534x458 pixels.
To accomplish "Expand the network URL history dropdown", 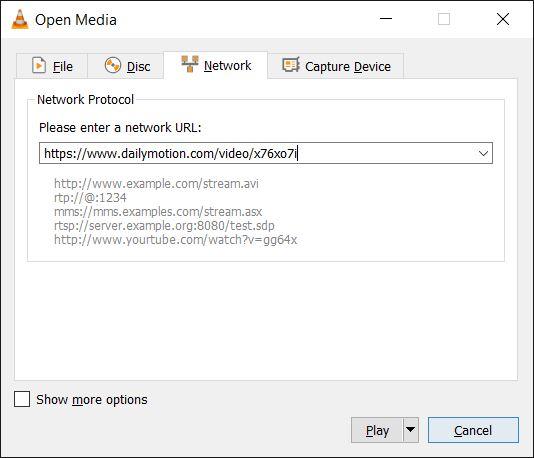I will 483,153.
